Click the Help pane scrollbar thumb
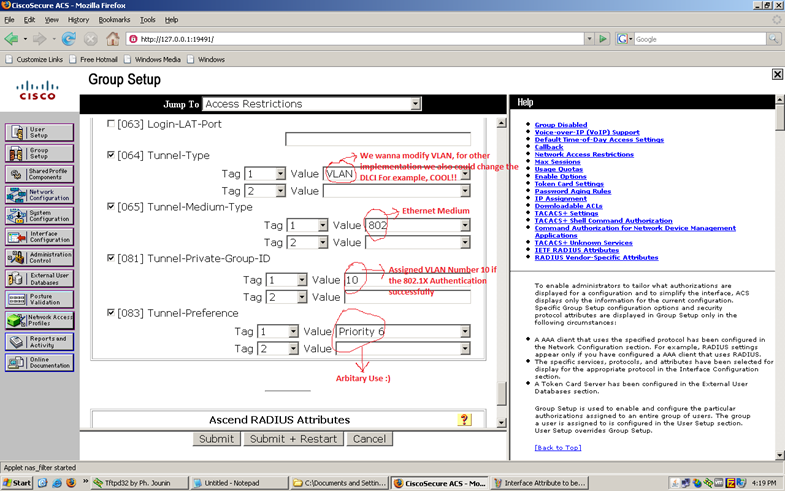 click(780, 117)
